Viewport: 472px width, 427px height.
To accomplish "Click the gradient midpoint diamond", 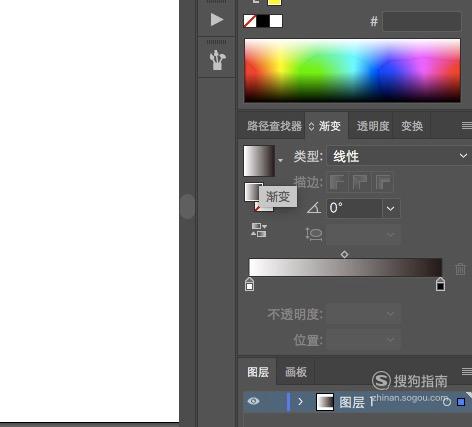I will coord(345,254).
